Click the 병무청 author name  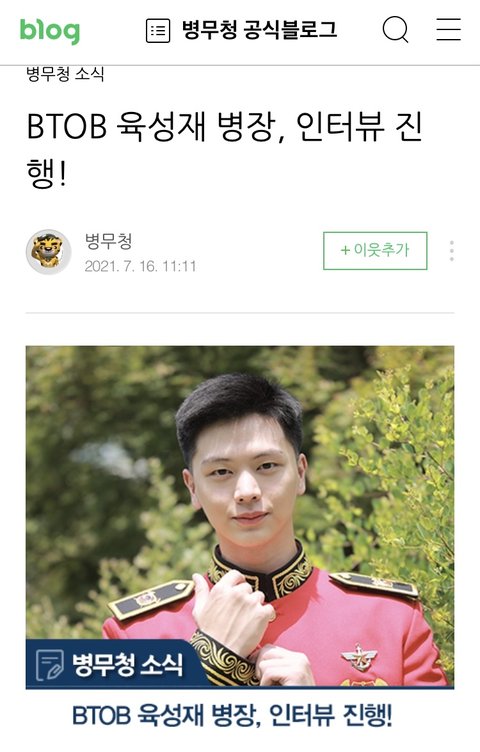click(108, 241)
